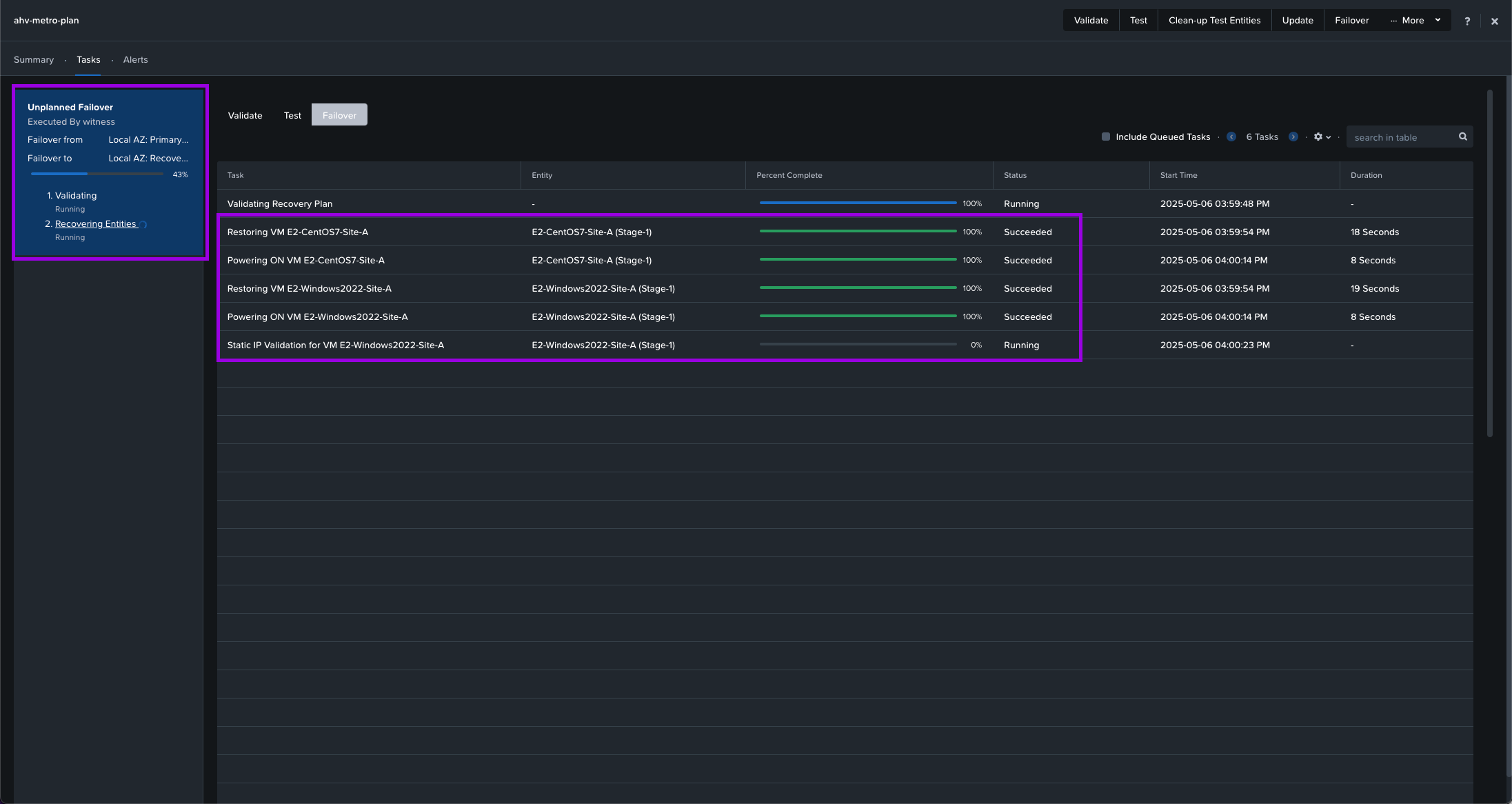Viewport: 1512px width, 804px height.
Task: Click 'Local AZ: Recove...' failover to value
Action: (148, 158)
